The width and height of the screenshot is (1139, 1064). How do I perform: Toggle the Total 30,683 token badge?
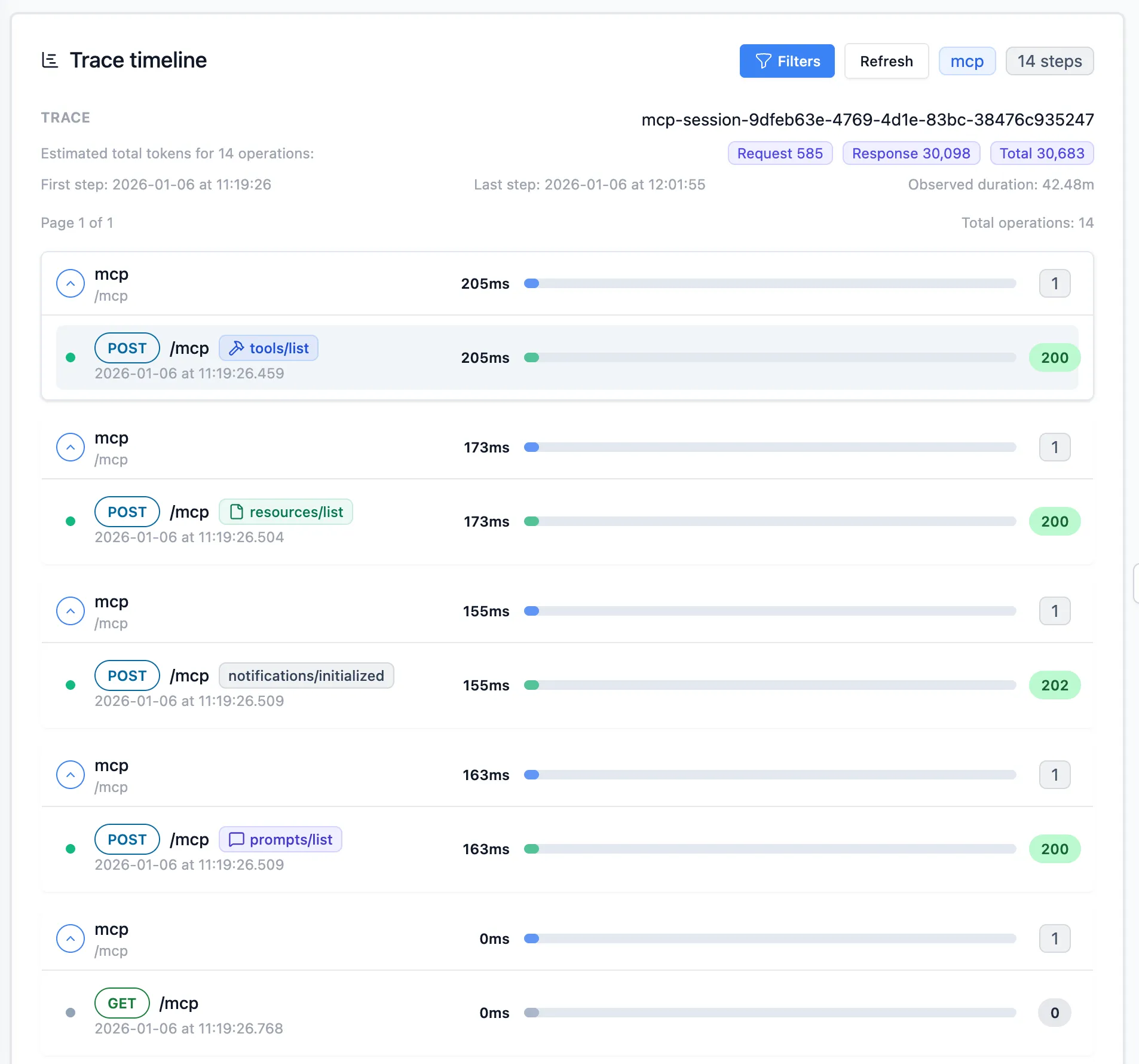click(1040, 153)
